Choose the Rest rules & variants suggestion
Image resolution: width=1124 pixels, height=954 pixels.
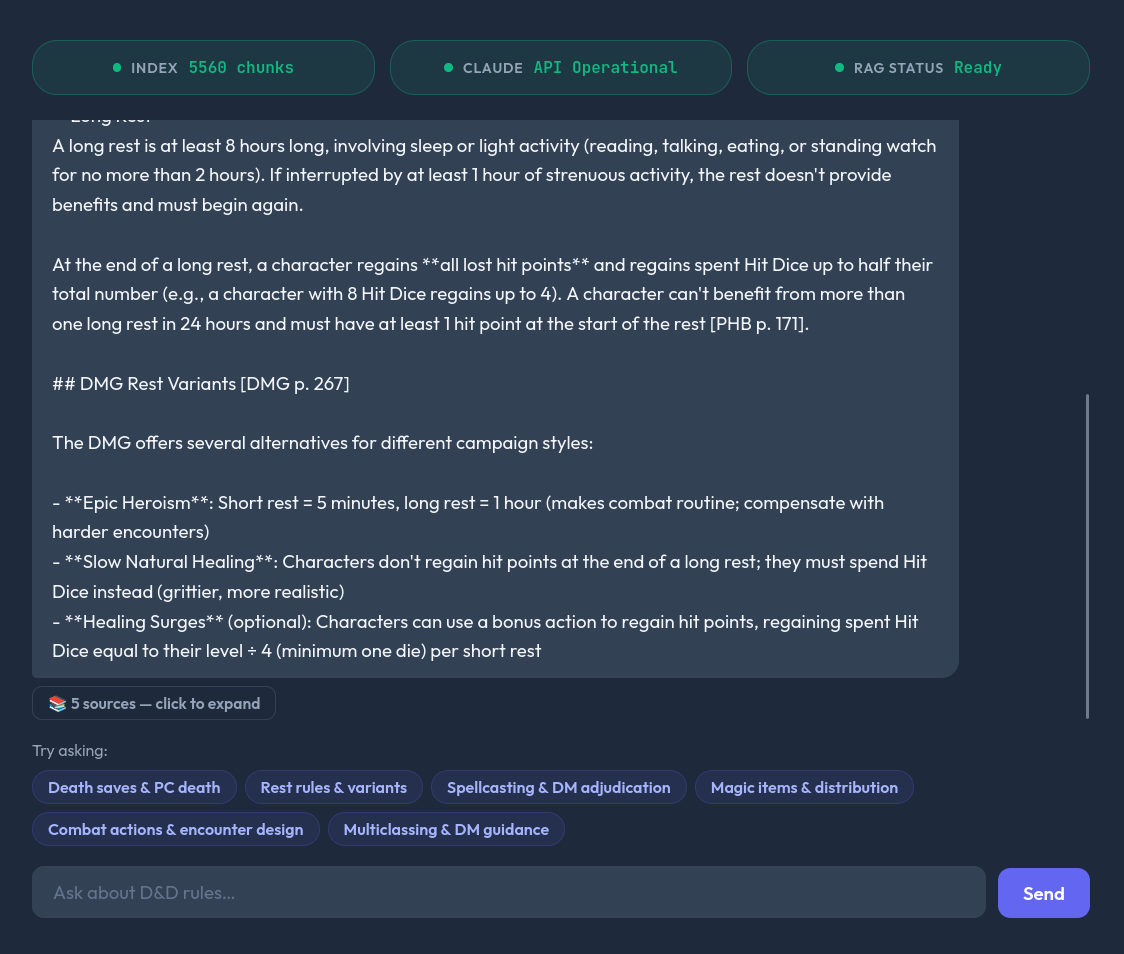[x=334, y=788]
